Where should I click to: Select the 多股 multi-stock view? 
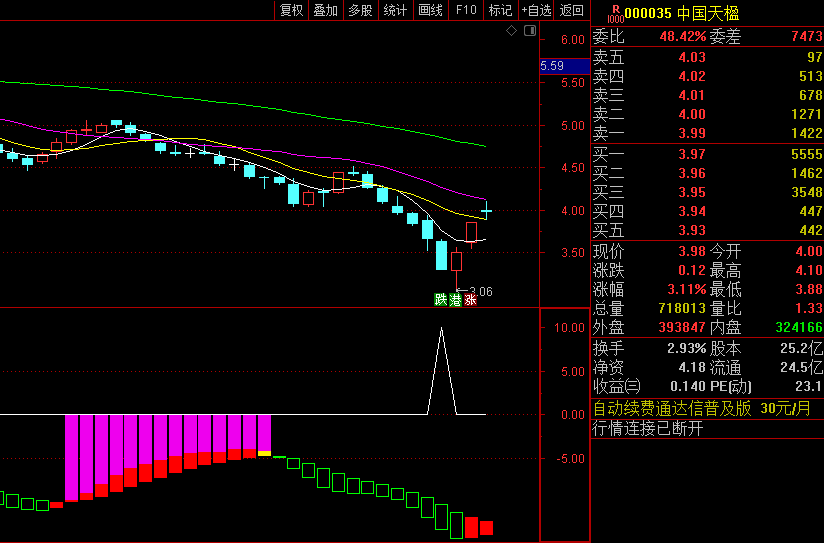coord(360,10)
